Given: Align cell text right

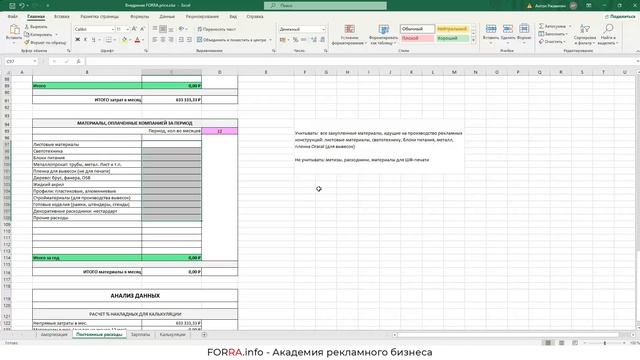Looking at the screenshot, I should click(x=171, y=40).
